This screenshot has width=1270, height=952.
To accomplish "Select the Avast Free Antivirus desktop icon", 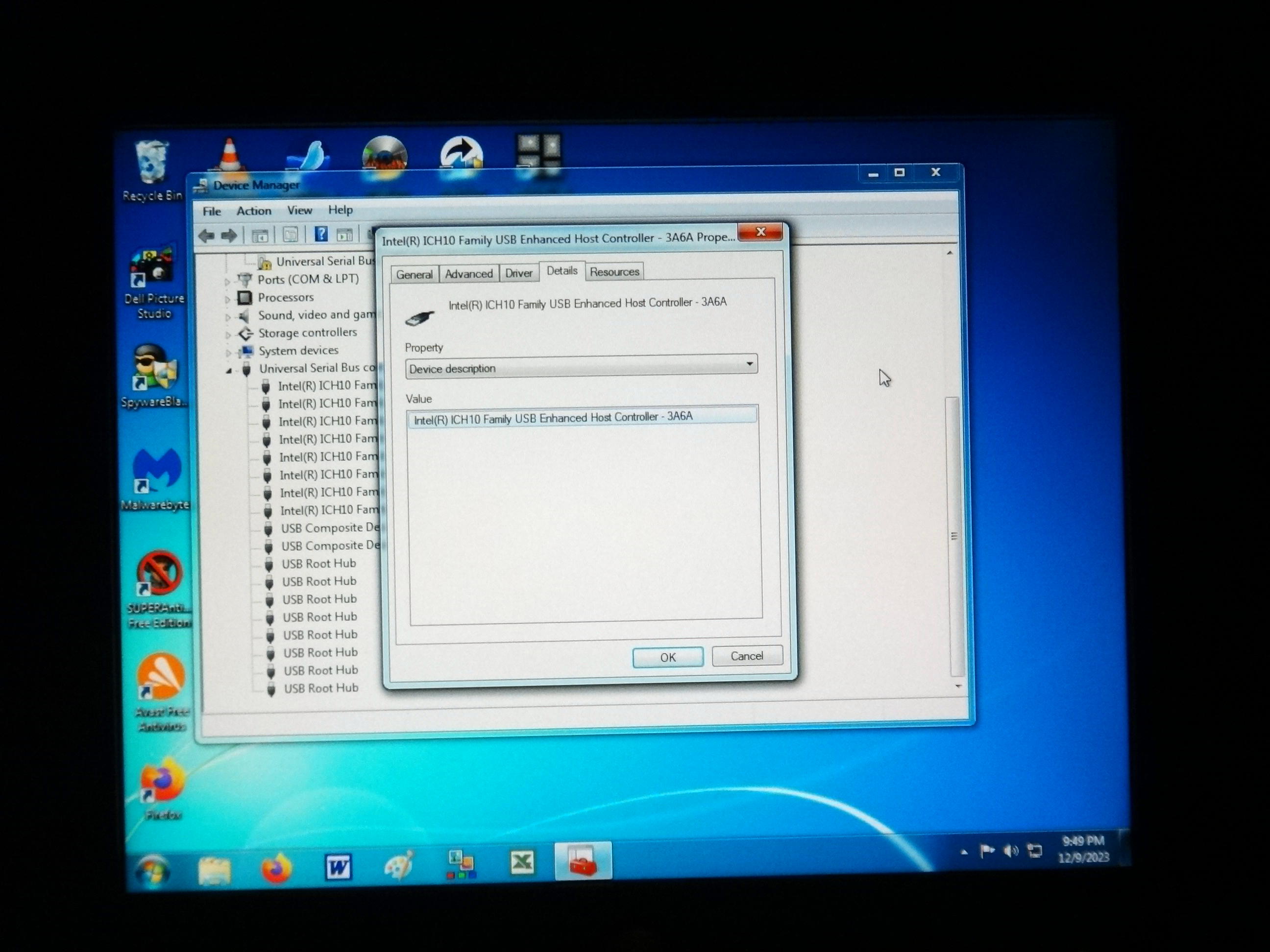I will pyautogui.click(x=161, y=692).
